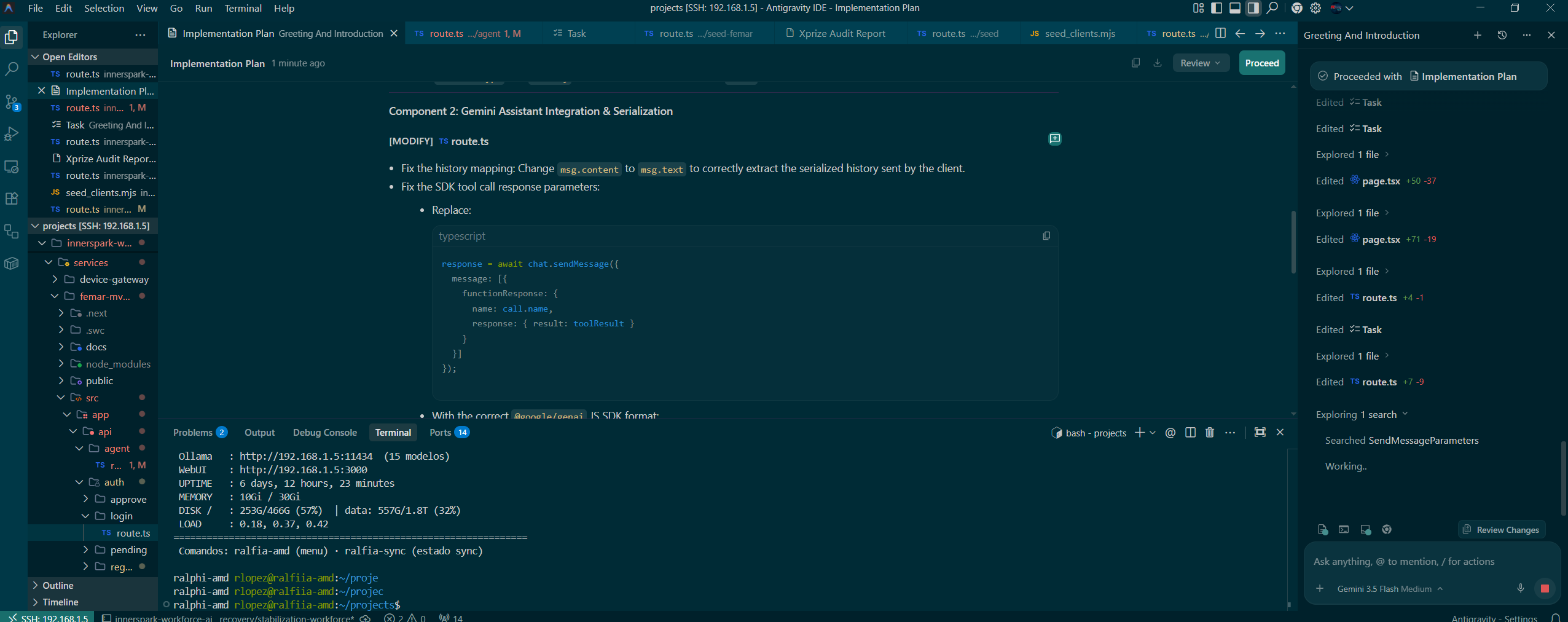
Task: Toggle the secondary agent side bar
Action: tap(1253, 8)
